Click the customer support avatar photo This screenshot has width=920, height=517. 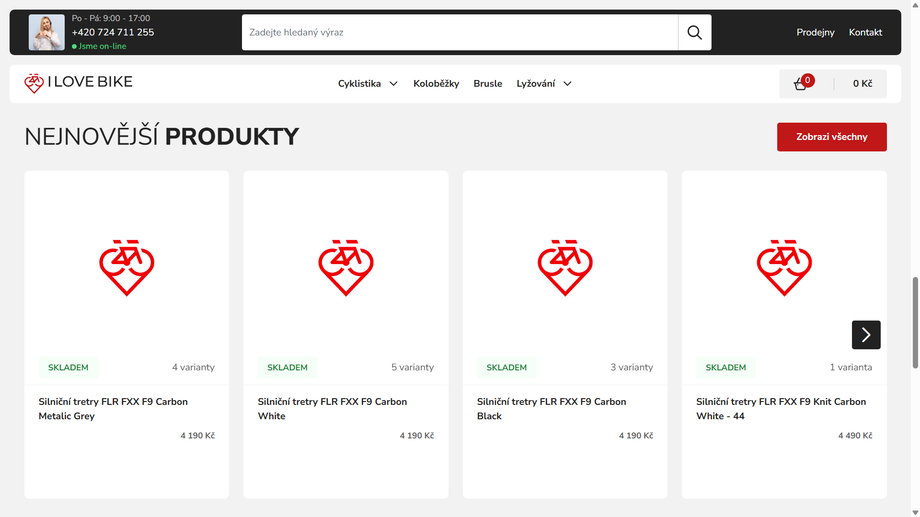pyautogui.click(x=47, y=33)
